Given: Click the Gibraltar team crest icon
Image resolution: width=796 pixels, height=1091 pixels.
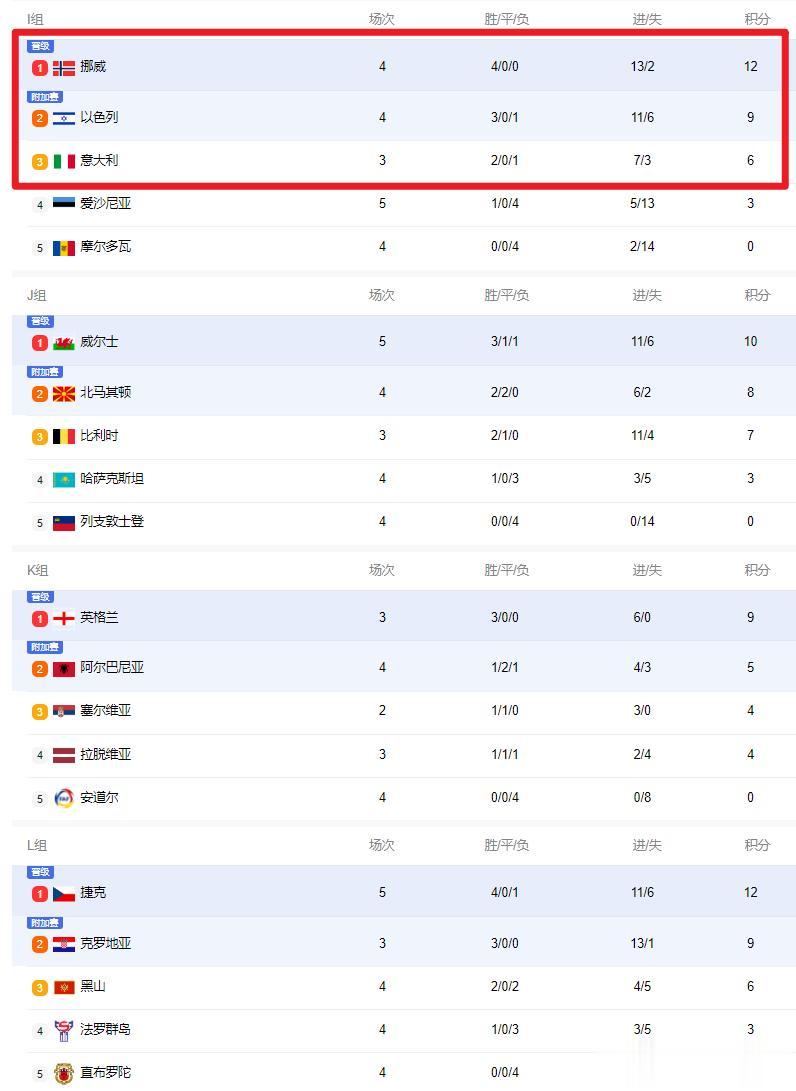Looking at the screenshot, I should 64,1074.
